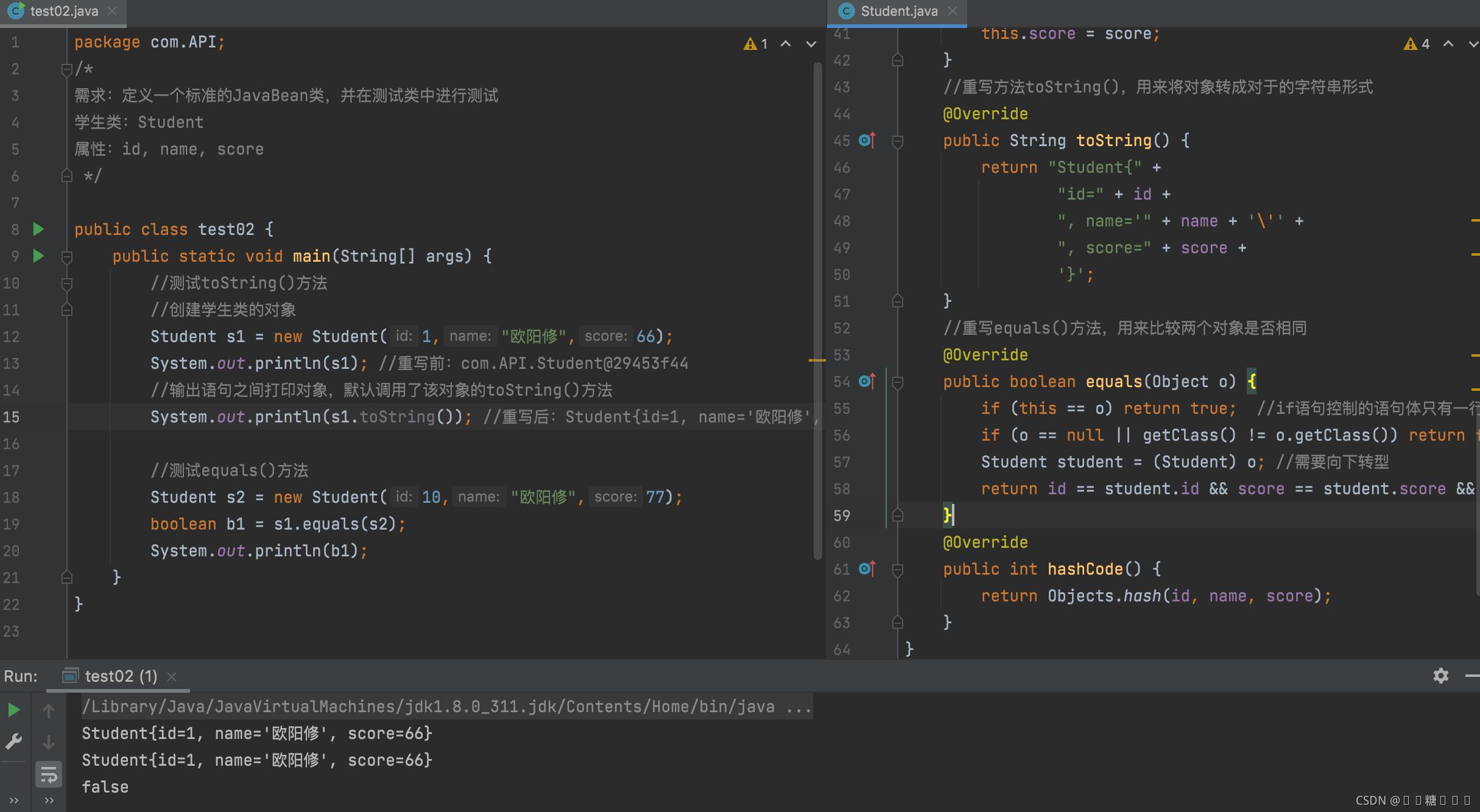This screenshot has height=812, width=1480.
Task: Click line number 15 in test02.java gutter
Action: coord(11,417)
